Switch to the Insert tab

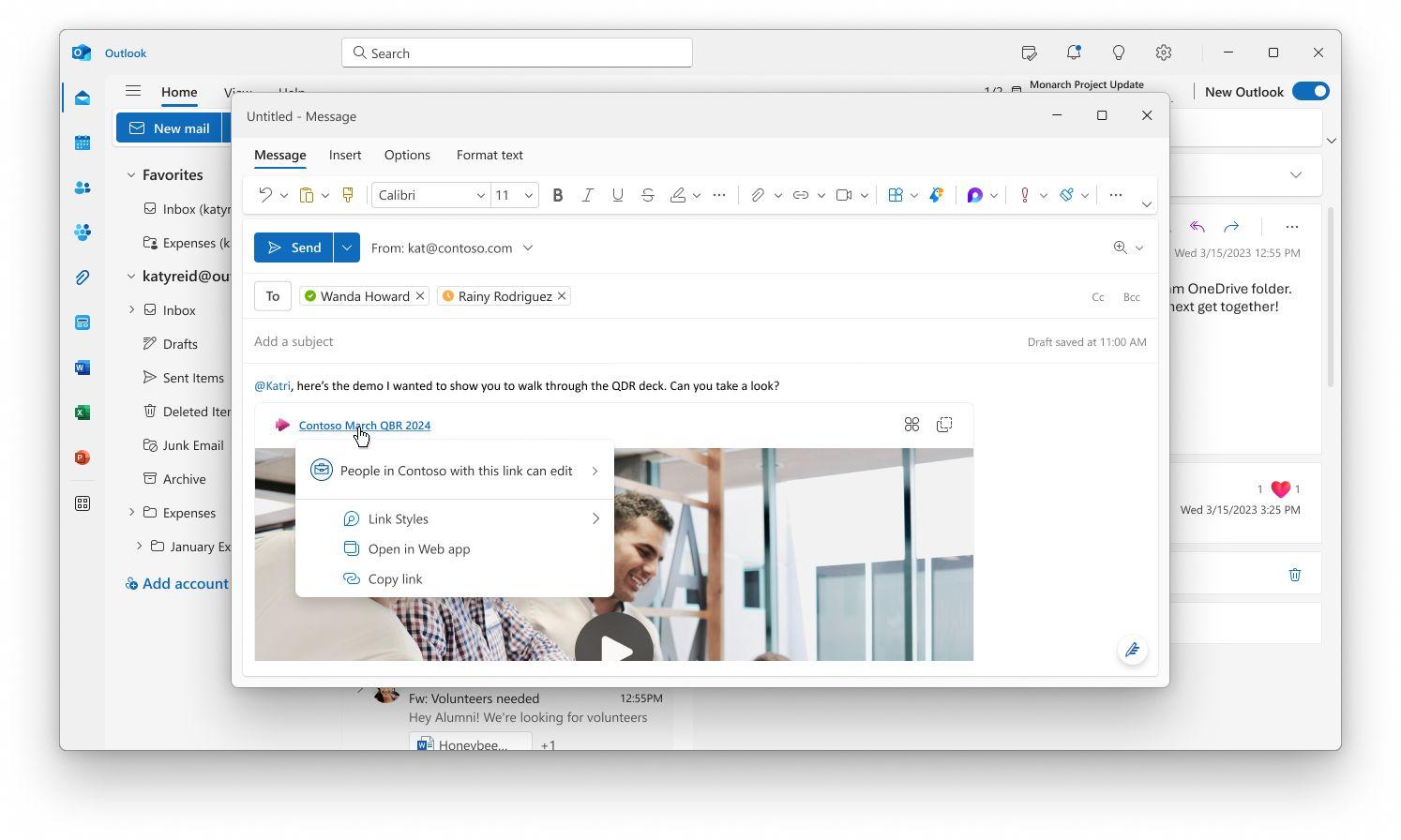click(345, 155)
